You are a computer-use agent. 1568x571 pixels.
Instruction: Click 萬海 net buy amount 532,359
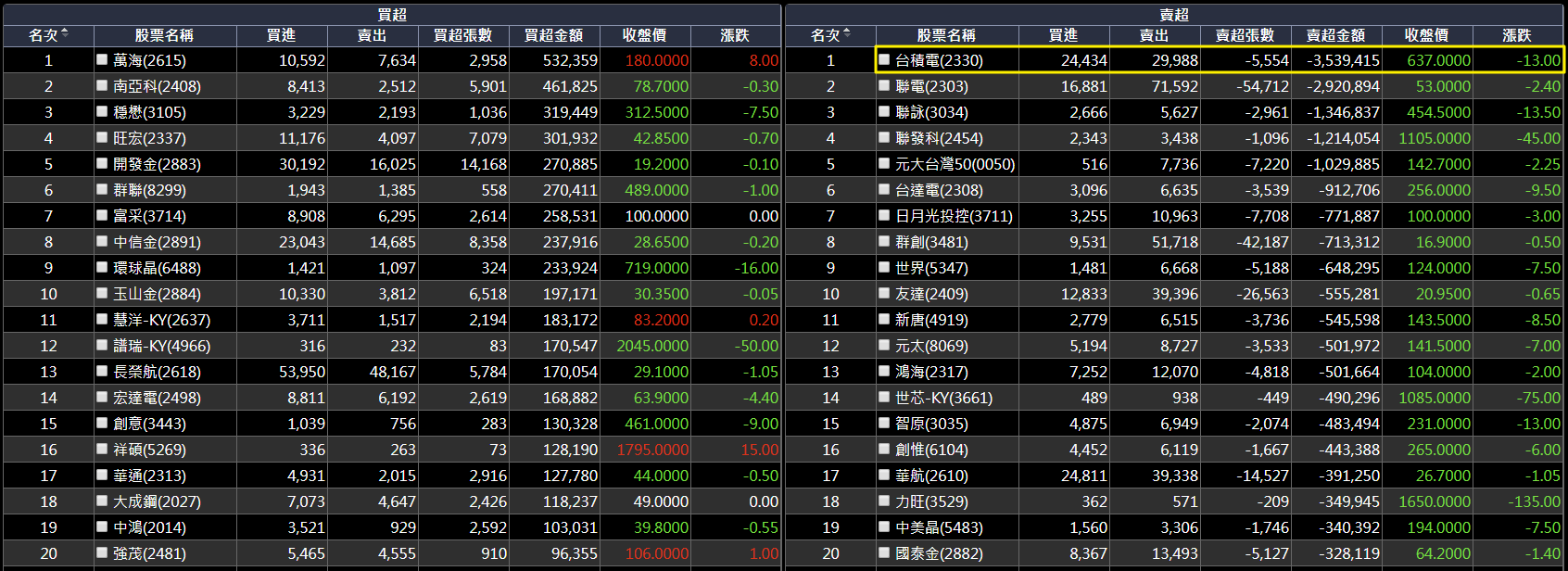coord(570,60)
